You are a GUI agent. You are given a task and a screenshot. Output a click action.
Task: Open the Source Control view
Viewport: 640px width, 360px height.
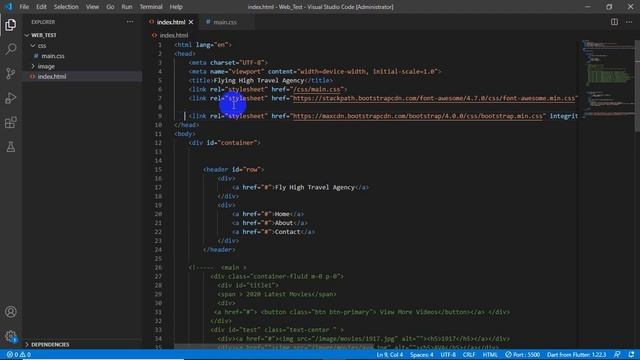click(x=11, y=73)
